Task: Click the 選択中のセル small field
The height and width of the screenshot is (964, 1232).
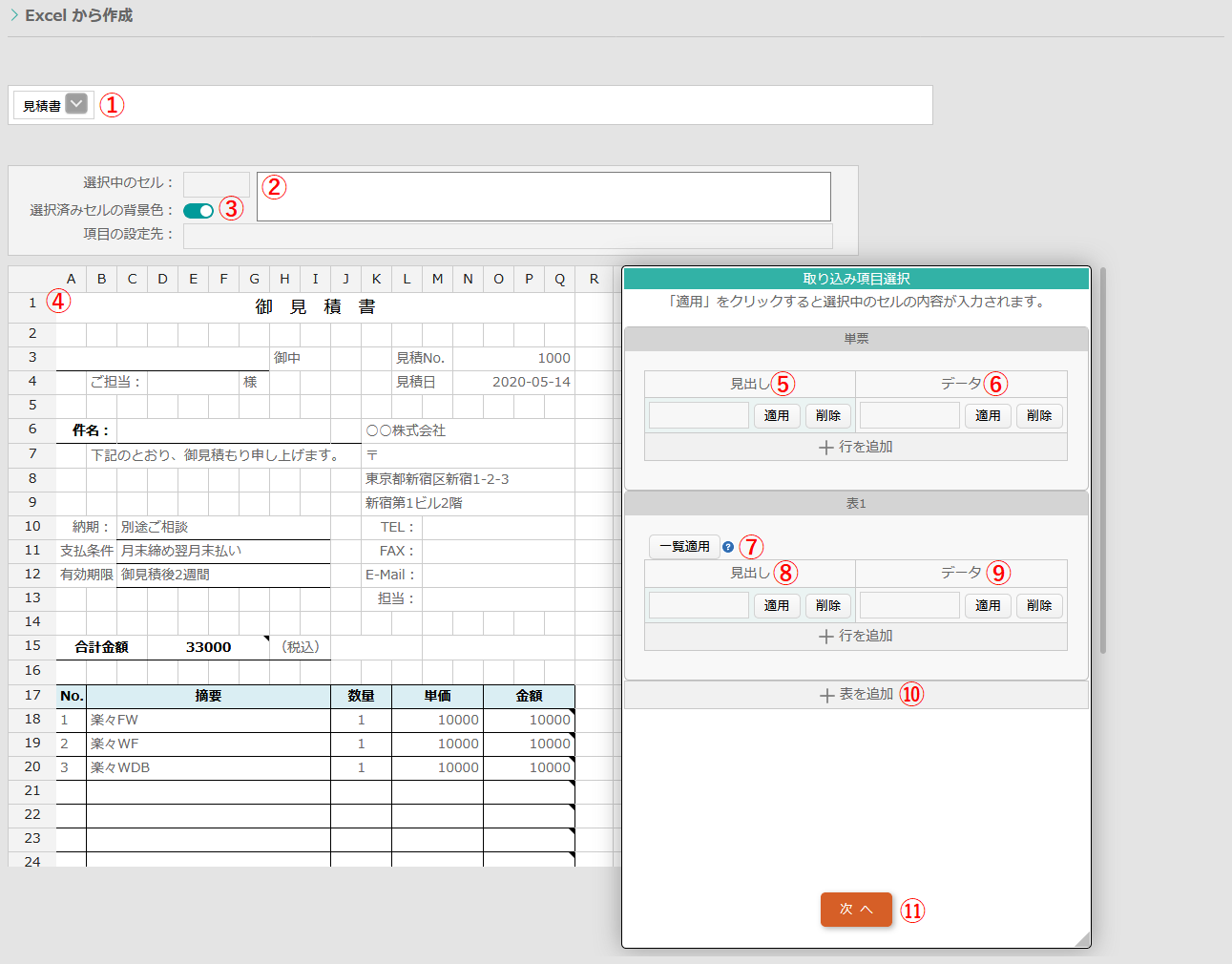Action: pyautogui.click(x=217, y=184)
